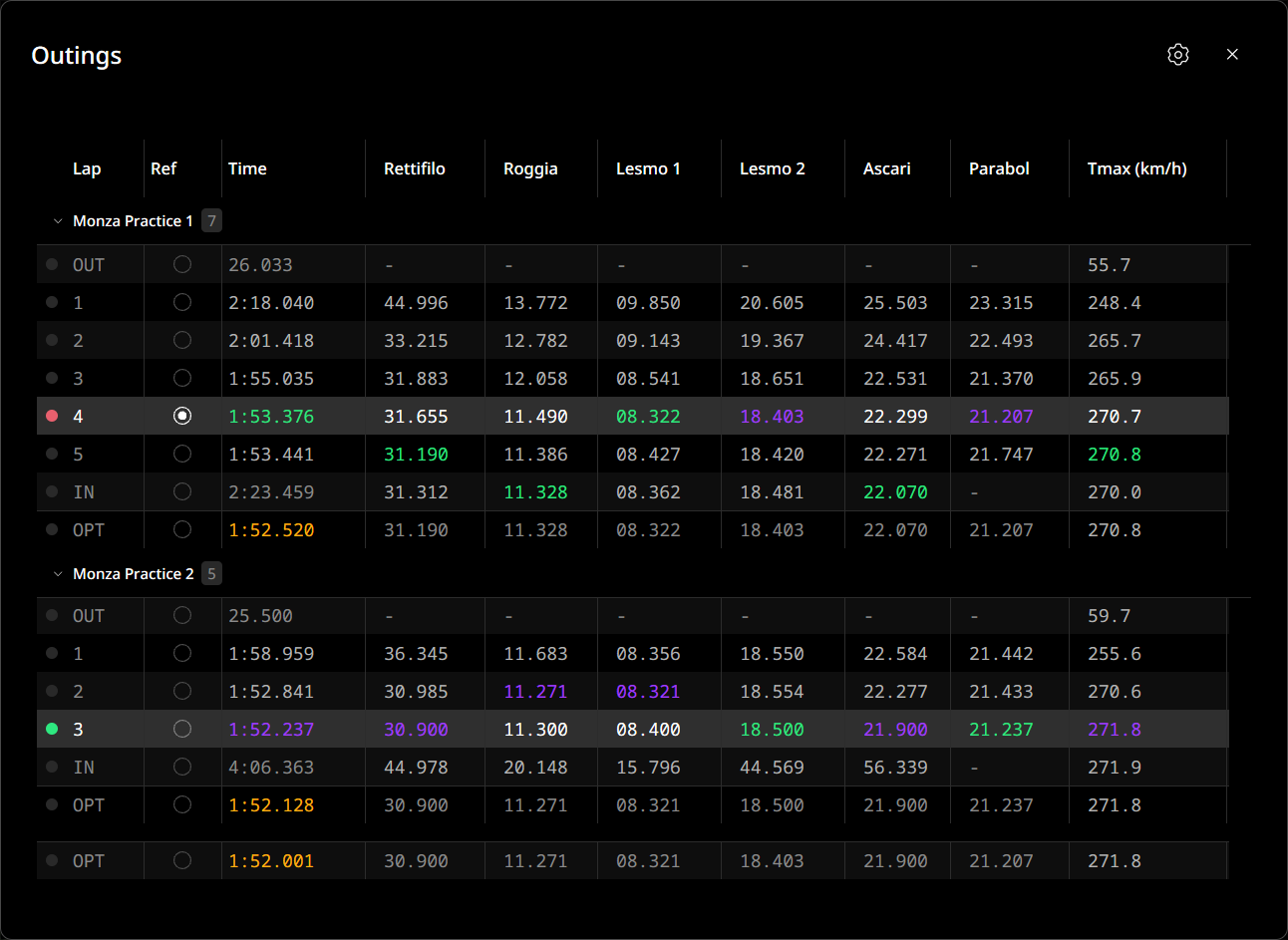
Task: Click the orange optimal time 1:52.520
Action: click(271, 530)
